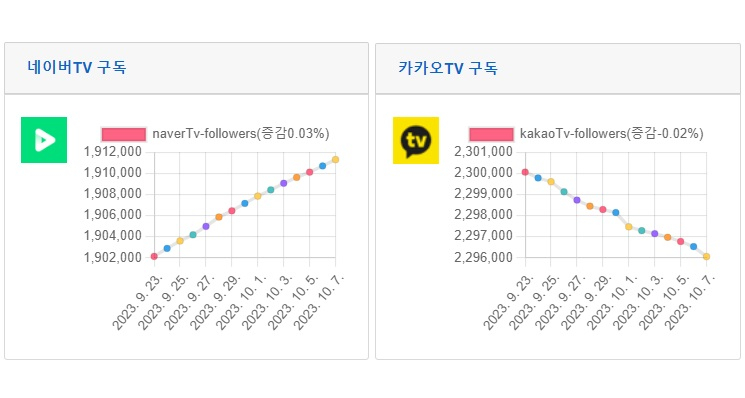Click the 1,902,000 axis label on Naver chart

point(113,257)
